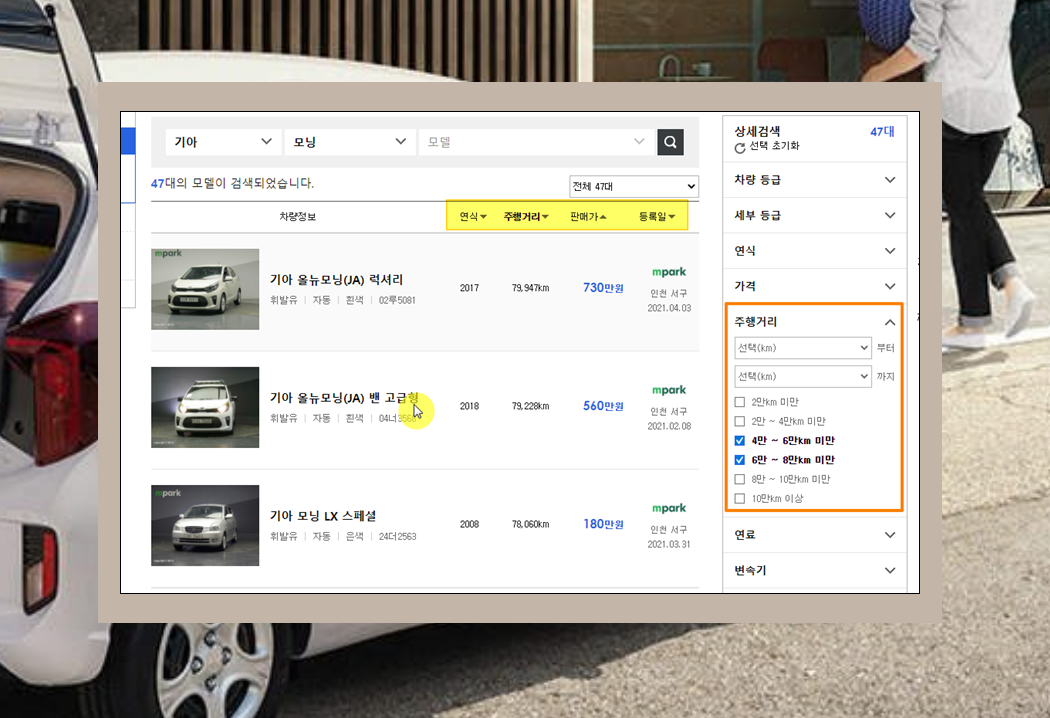Open the empty 모델 dropdown
Viewport: 1050px width, 718px height.
[536, 142]
